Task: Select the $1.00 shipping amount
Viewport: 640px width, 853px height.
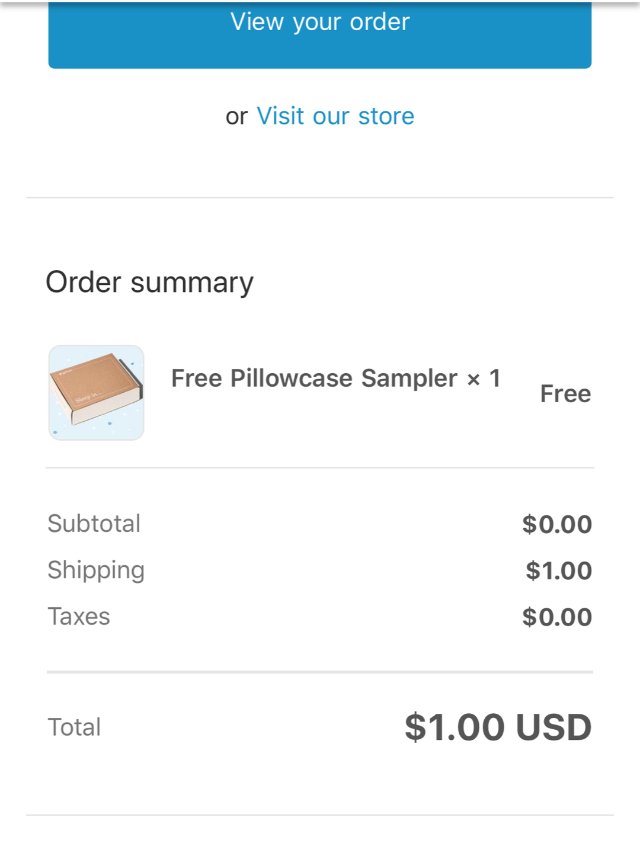Action: [x=559, y=571]
